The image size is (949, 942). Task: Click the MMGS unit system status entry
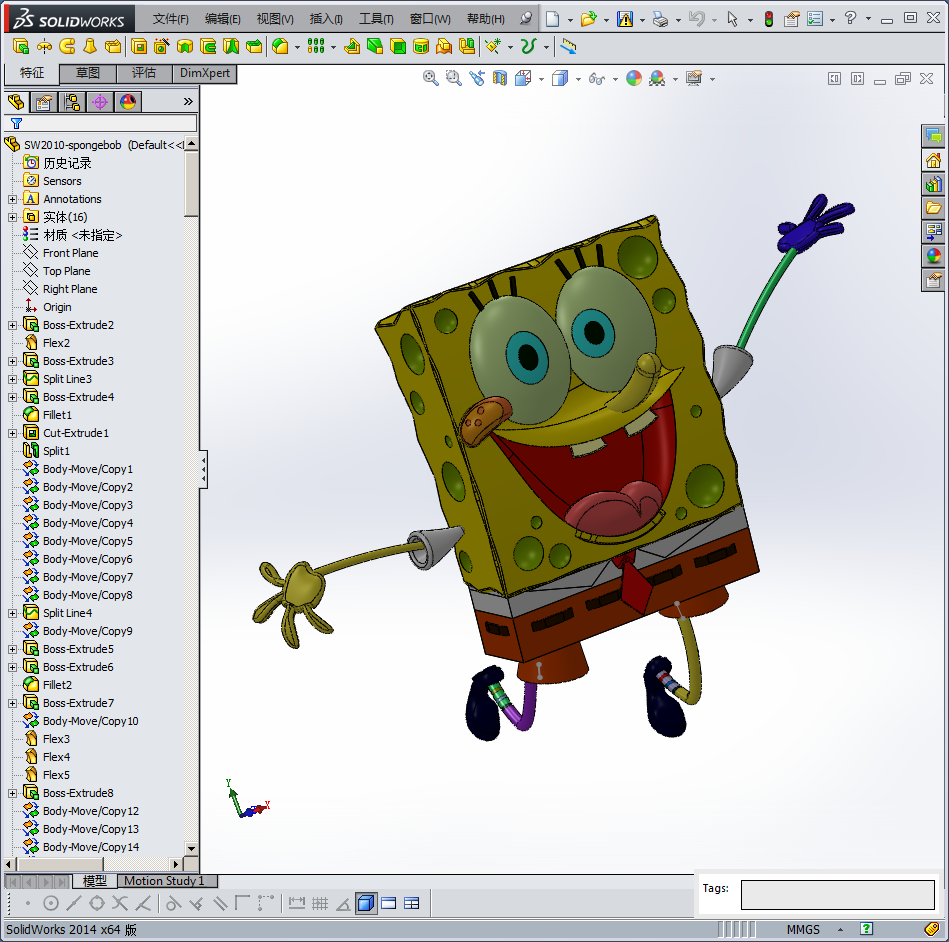point(803,929)
